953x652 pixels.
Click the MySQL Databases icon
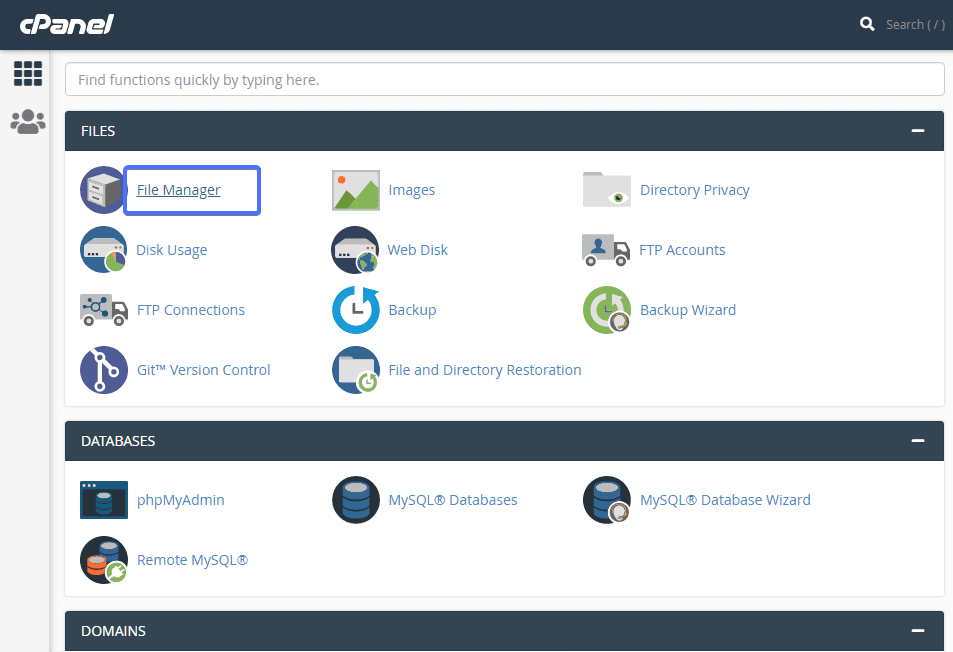(356, 499)
